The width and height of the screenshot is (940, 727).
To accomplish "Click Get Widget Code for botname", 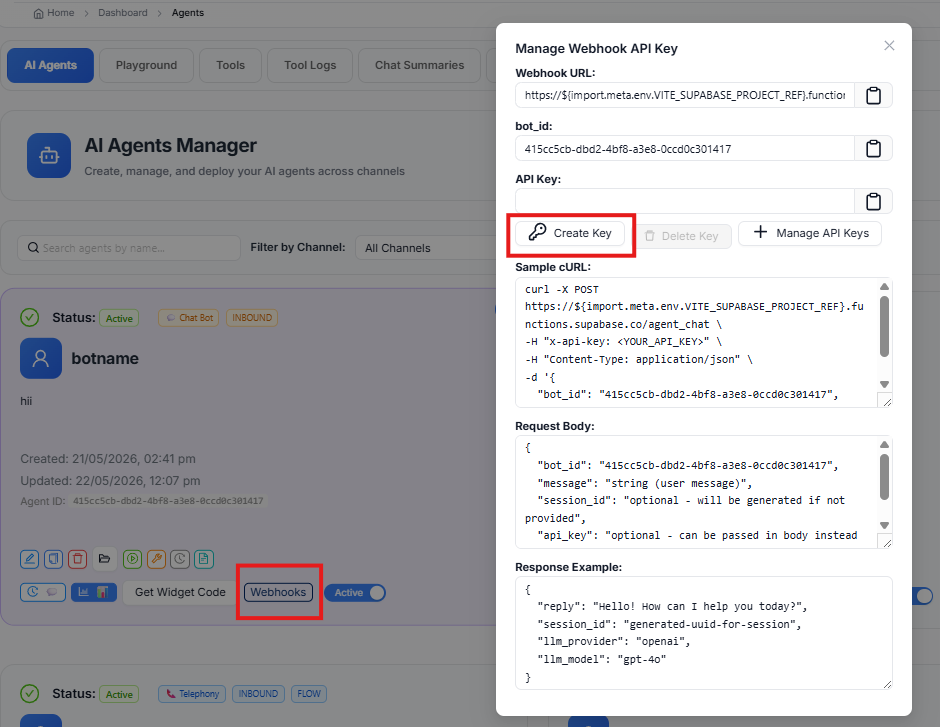I will [x=180, y=592].
